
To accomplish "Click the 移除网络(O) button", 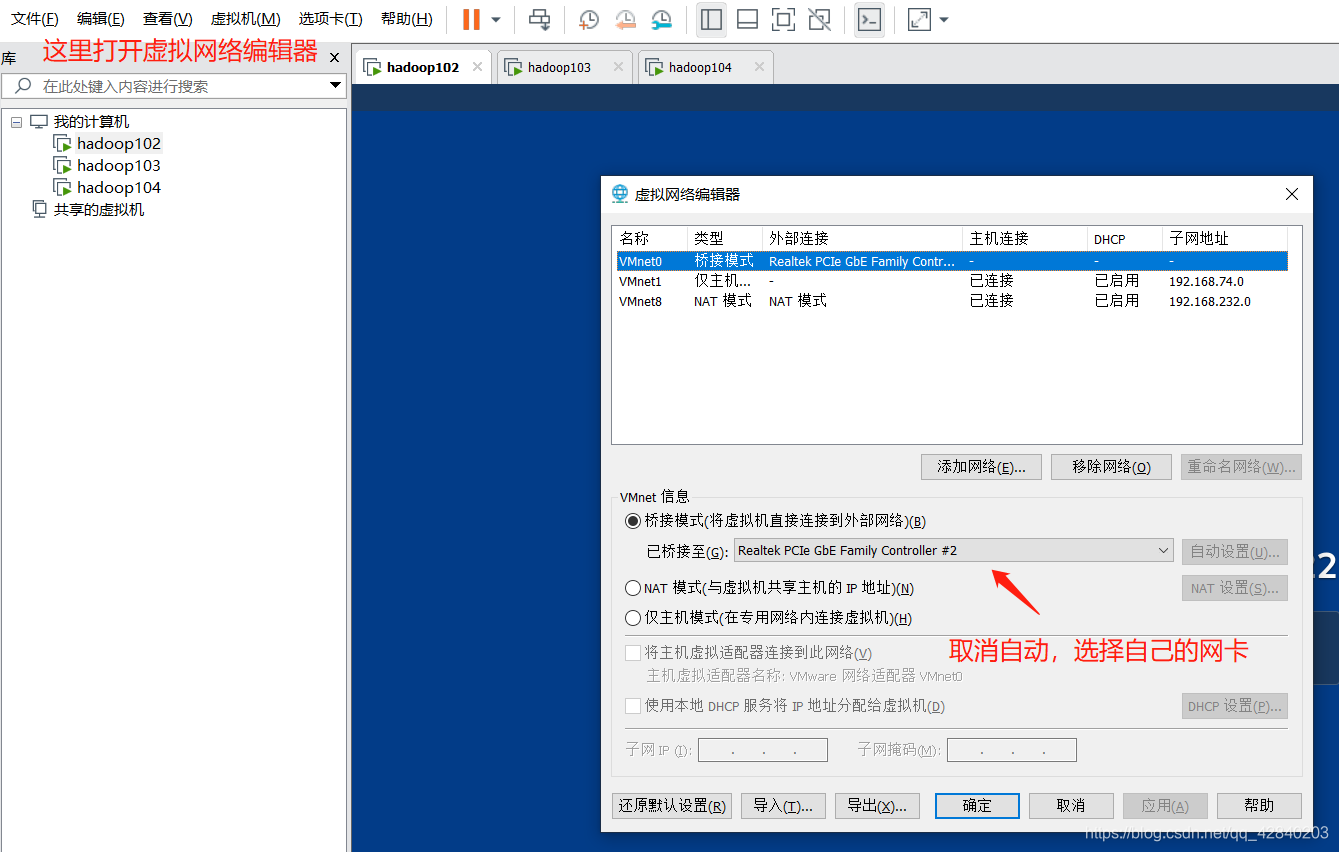I will coord(1111,467).
